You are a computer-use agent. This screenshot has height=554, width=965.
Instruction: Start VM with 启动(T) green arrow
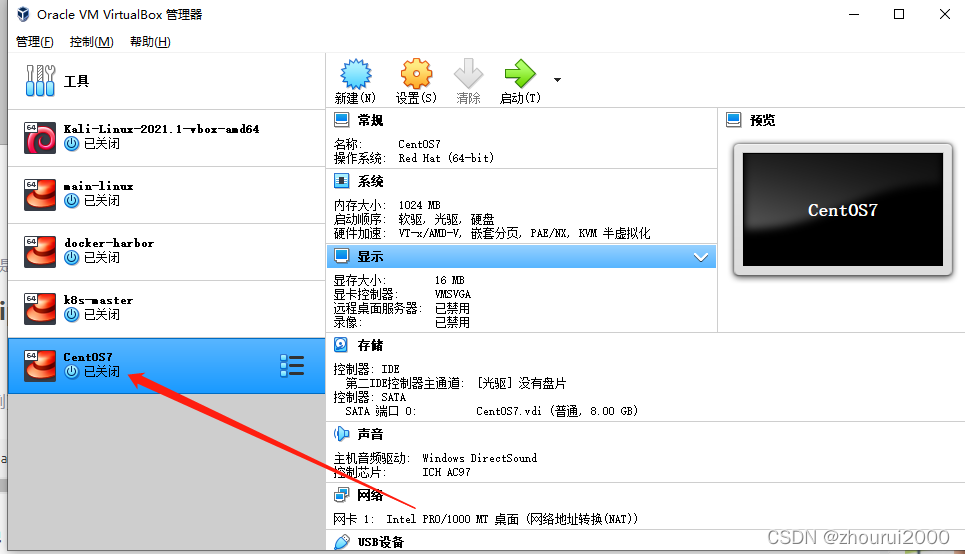[x=520, y=74]
